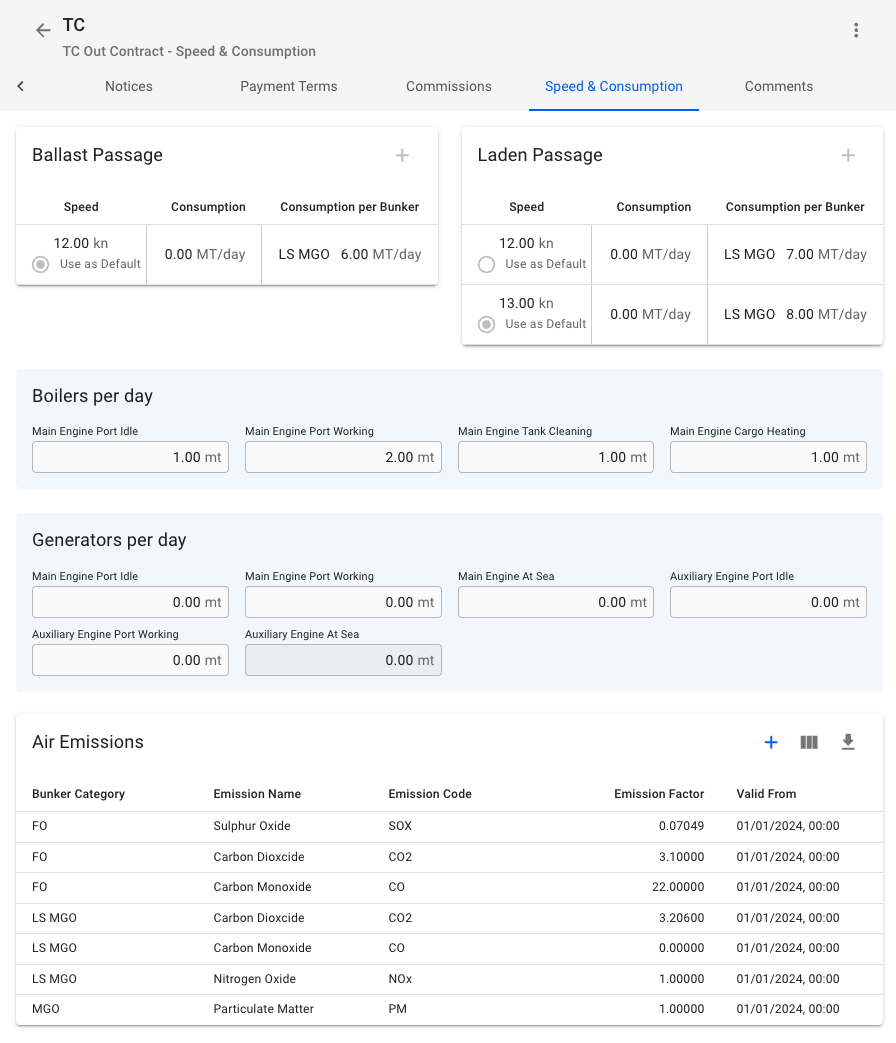The height and width of the screenshot is (1043, 896).
Task: Click Boilers Main Engine Cargo Heating field
Action: 767,457
